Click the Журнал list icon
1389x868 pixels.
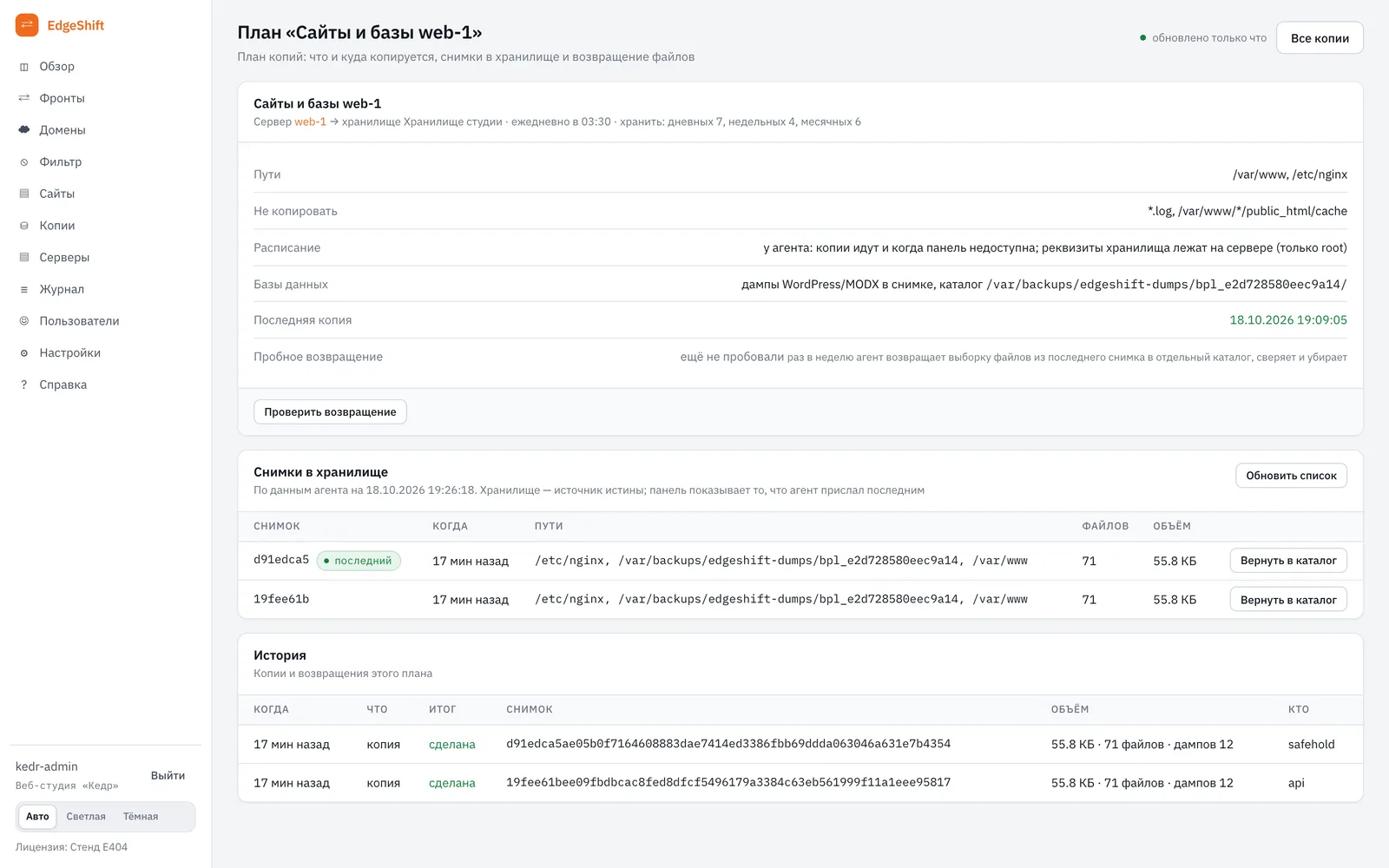click(24, 289)
